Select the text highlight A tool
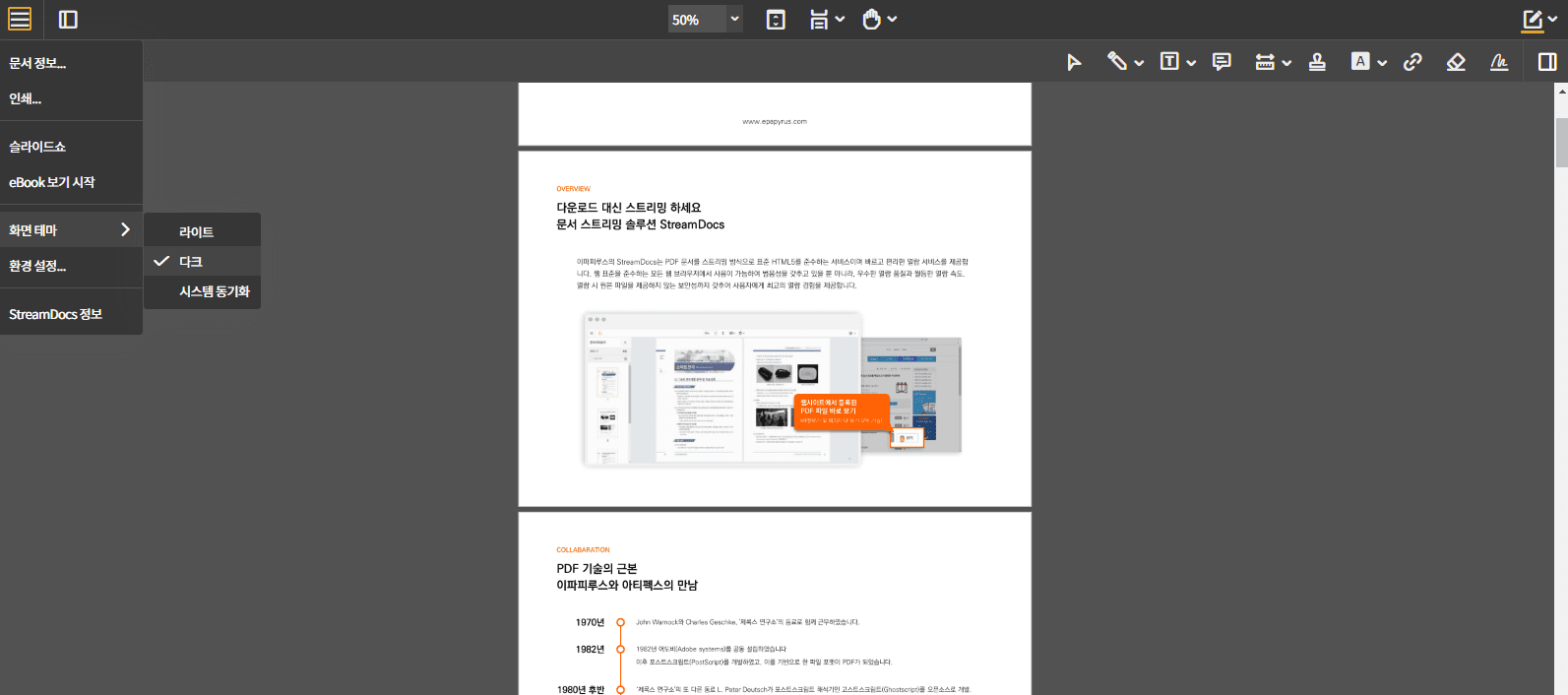The image size is (1568, 695). pos(1360,61)
